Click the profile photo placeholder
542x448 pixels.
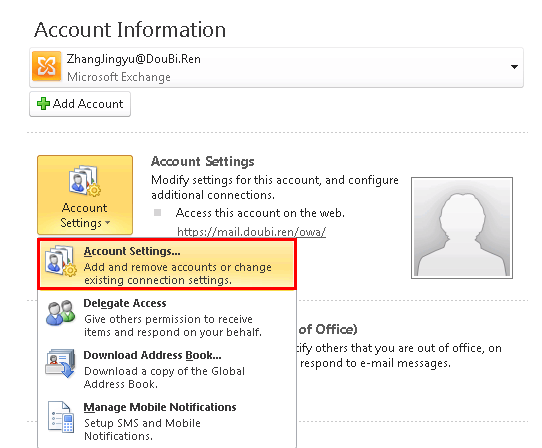[462, 228]
